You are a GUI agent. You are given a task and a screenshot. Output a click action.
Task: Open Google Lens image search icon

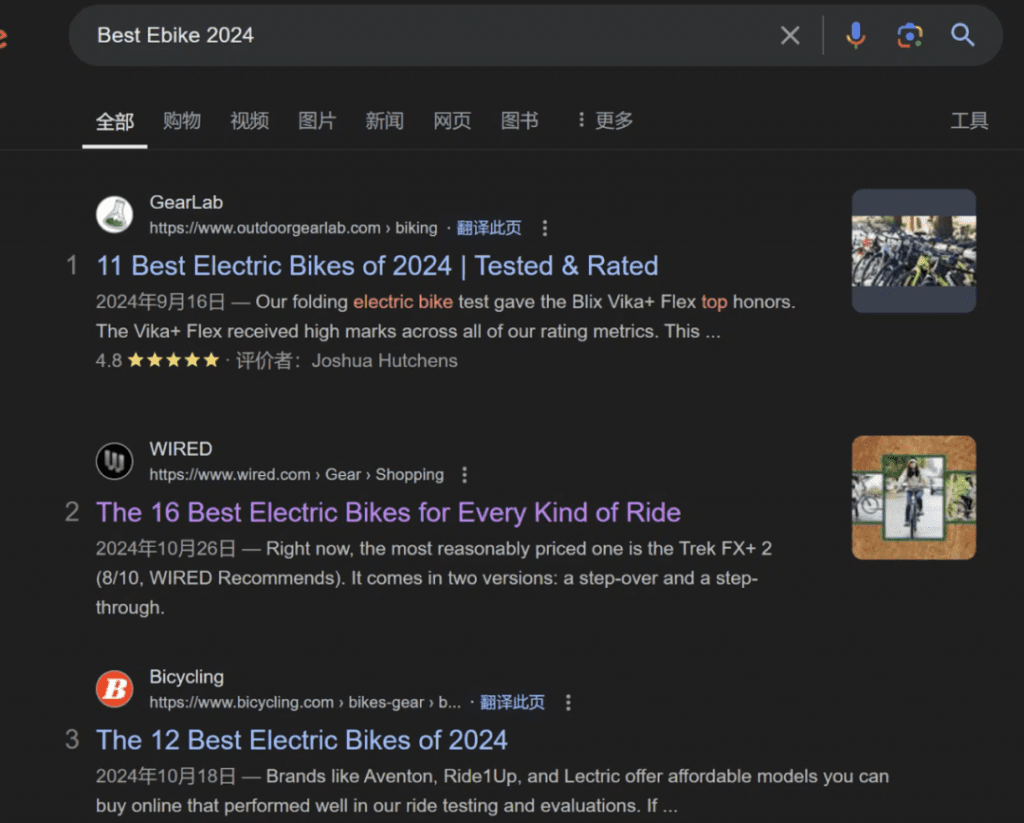(x=909, y=36)
